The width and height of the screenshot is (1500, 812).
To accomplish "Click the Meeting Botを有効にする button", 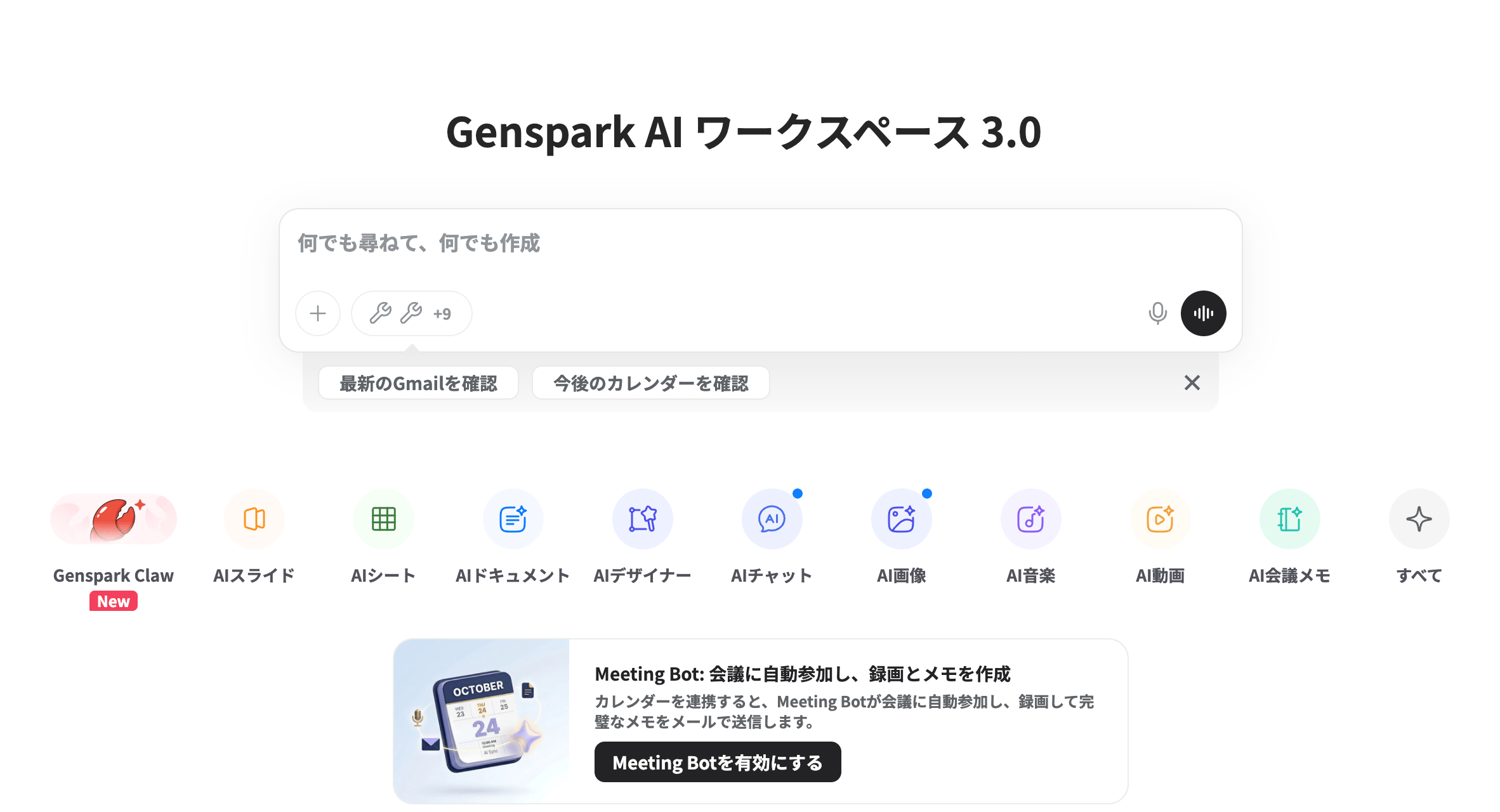I will 718,762.
